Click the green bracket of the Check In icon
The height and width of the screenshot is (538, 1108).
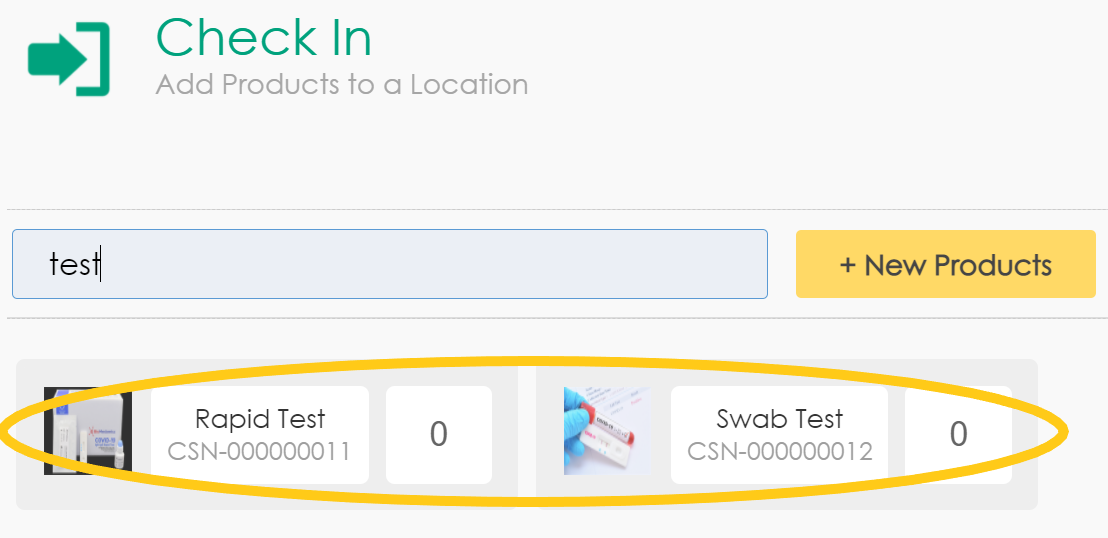click(98, 60)
